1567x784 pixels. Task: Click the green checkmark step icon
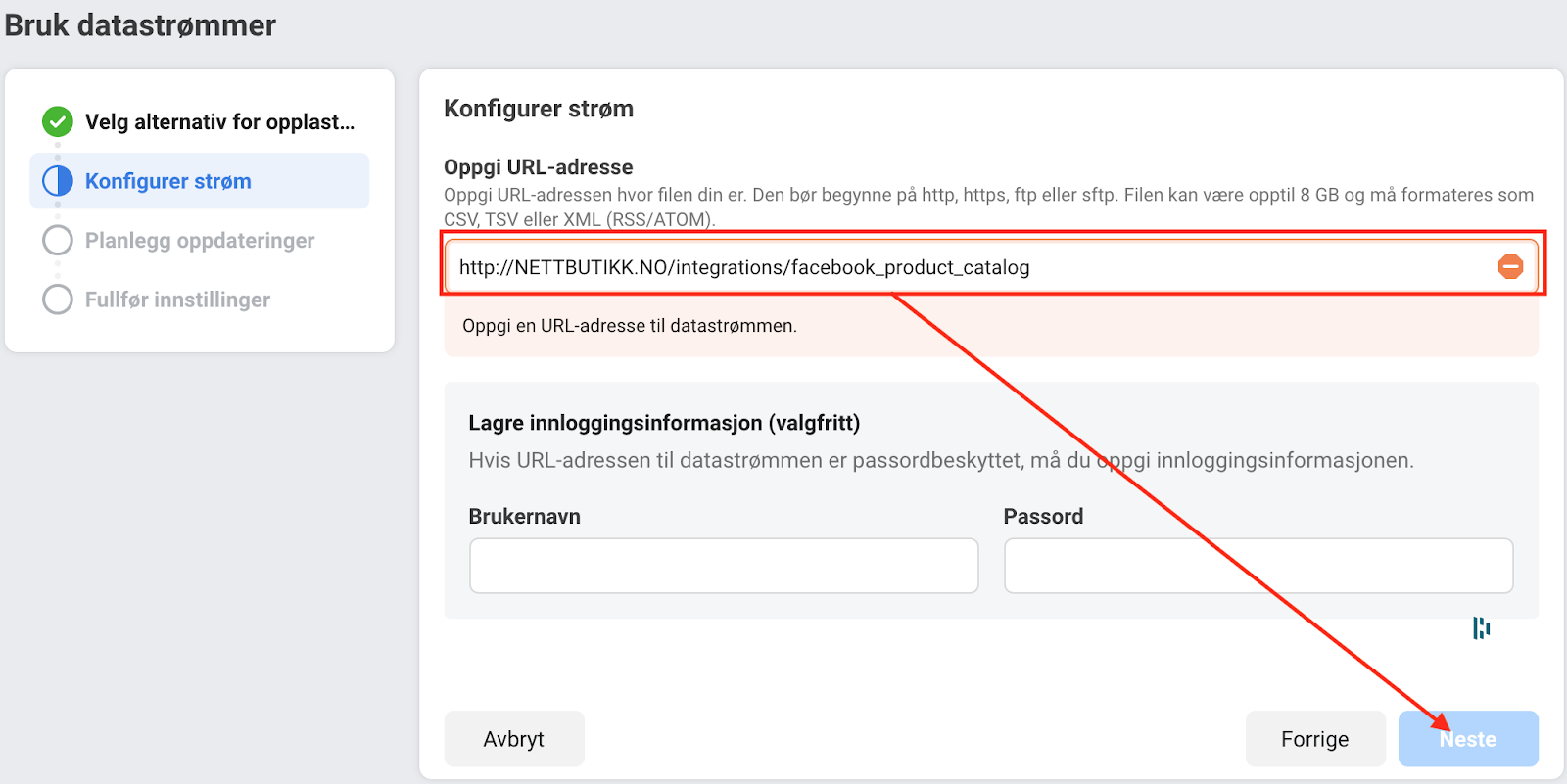pos(58,122)
